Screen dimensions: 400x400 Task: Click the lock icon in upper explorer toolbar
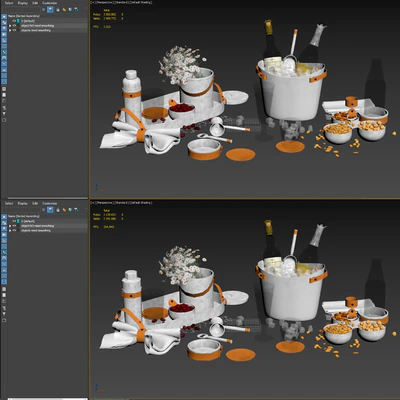click(58, 10)
